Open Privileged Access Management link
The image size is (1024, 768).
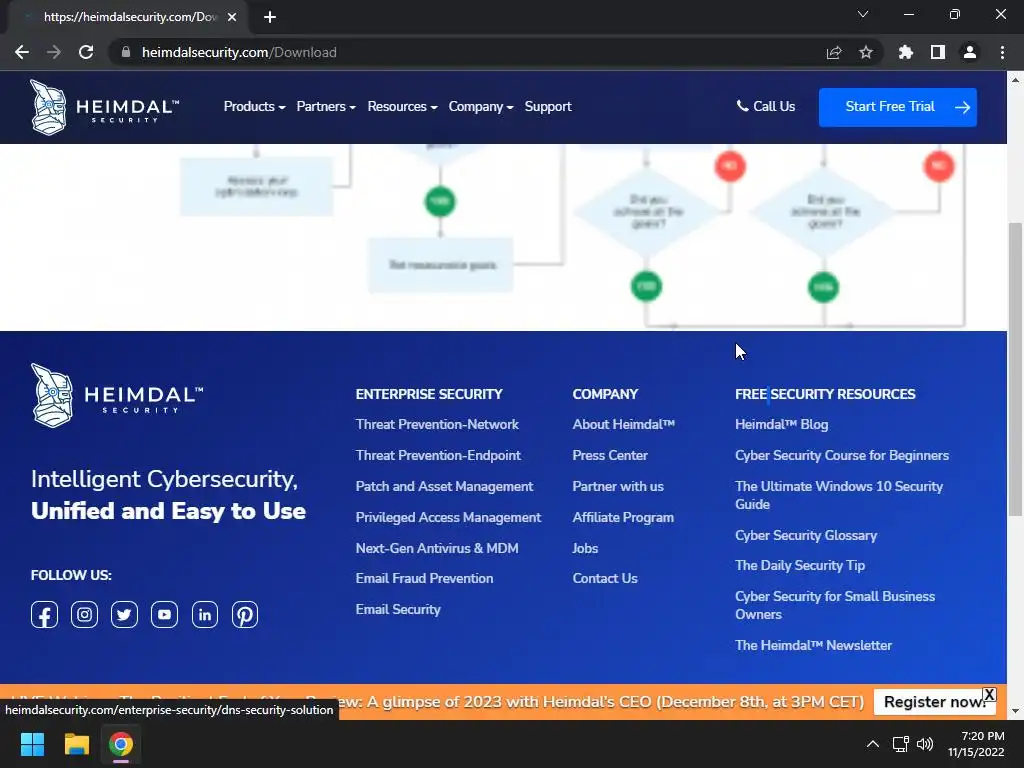point(448,517)
